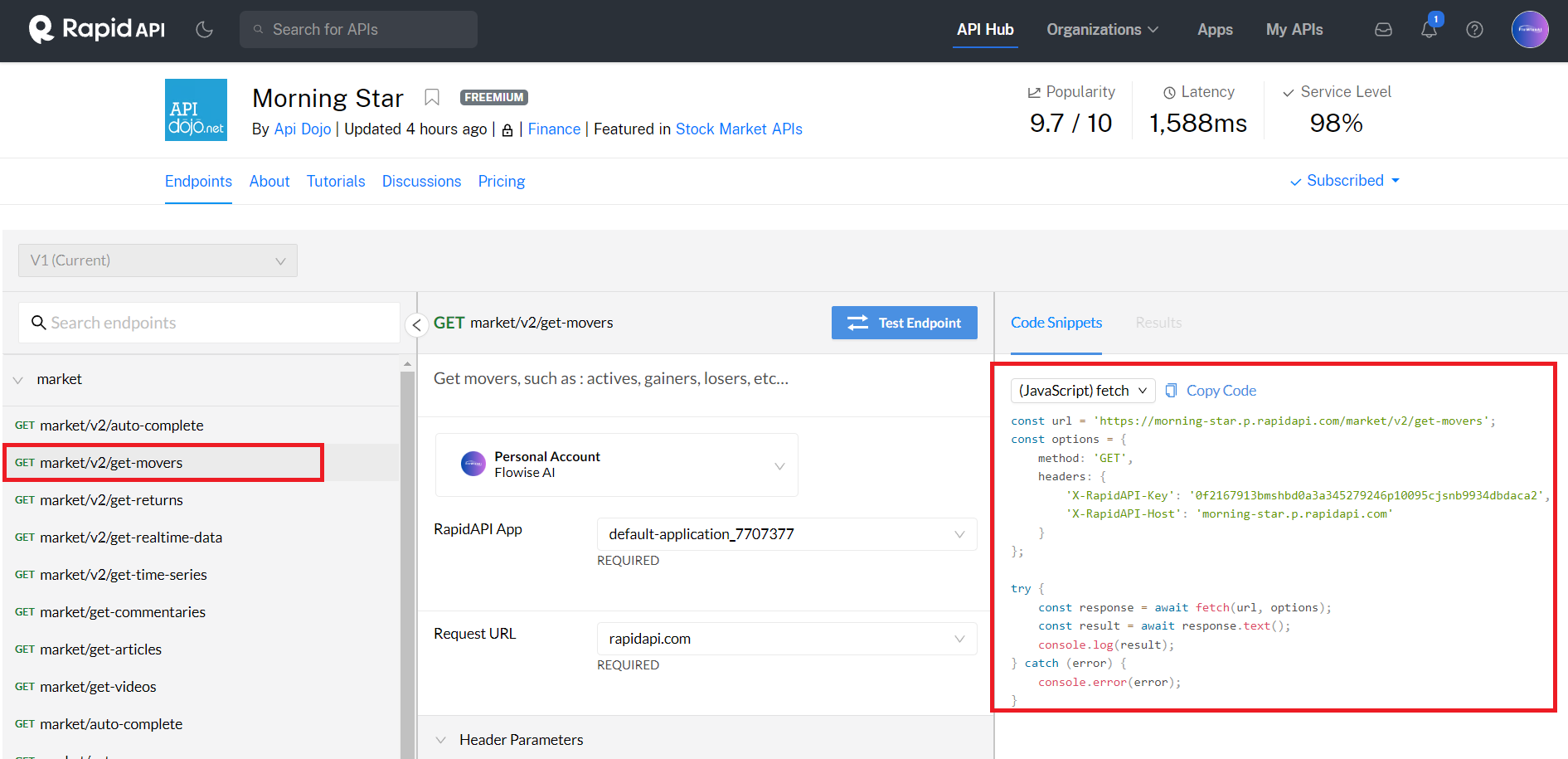Open the inbox tray icon

coord(1383,30)
